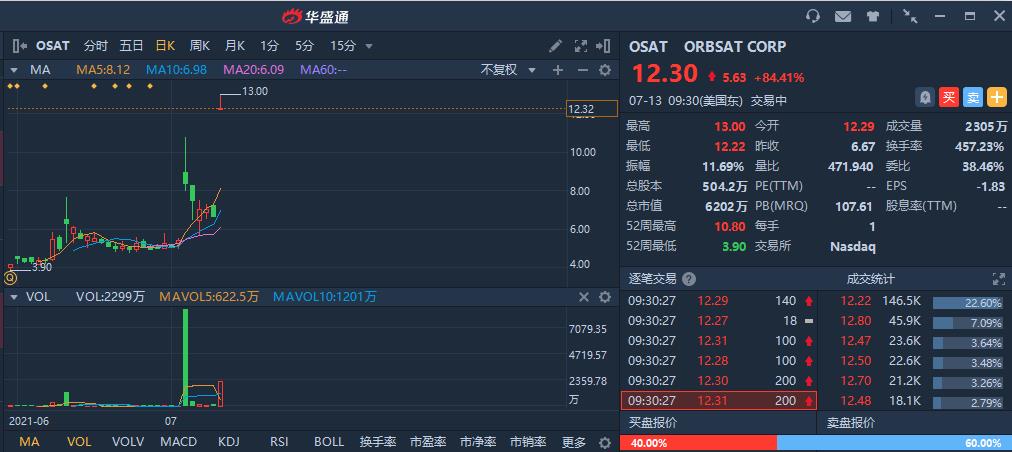Click the shrink window arrows icon

click(x=910, y=16)
